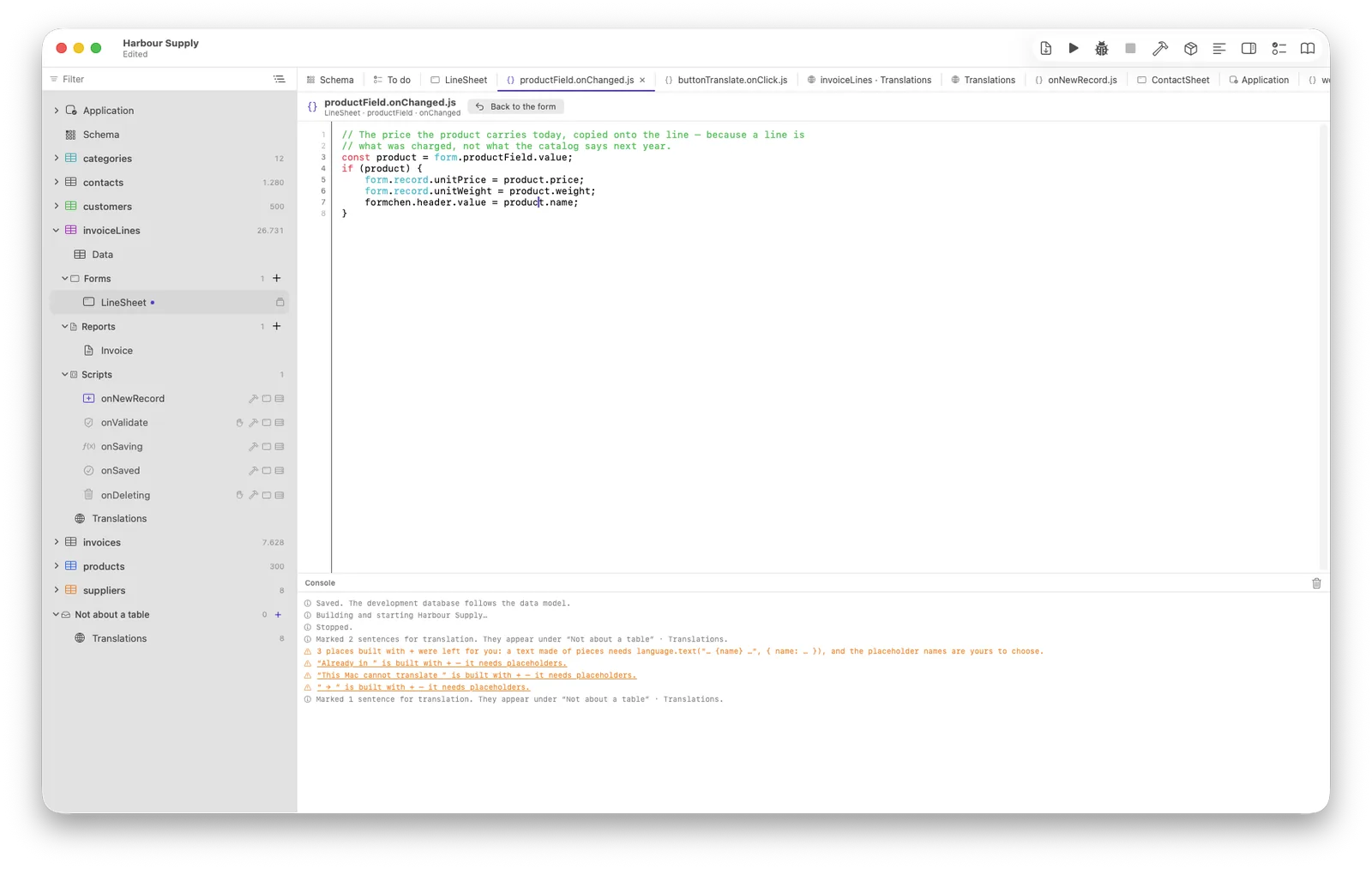Open the buttonTranslate.onClick.js tab
The width and height of the screenshot is (1372, 869).
click(x=726, y=80)
